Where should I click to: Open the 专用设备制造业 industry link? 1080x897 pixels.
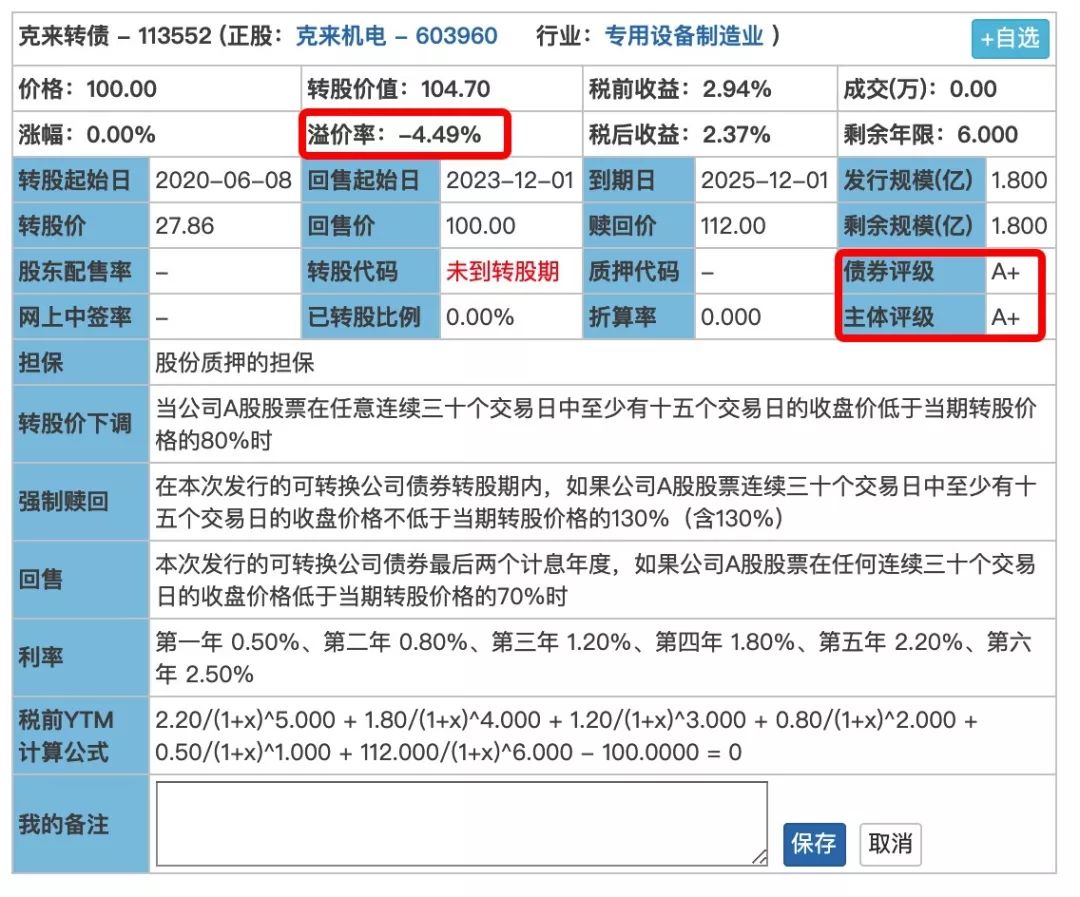point(684,36)
